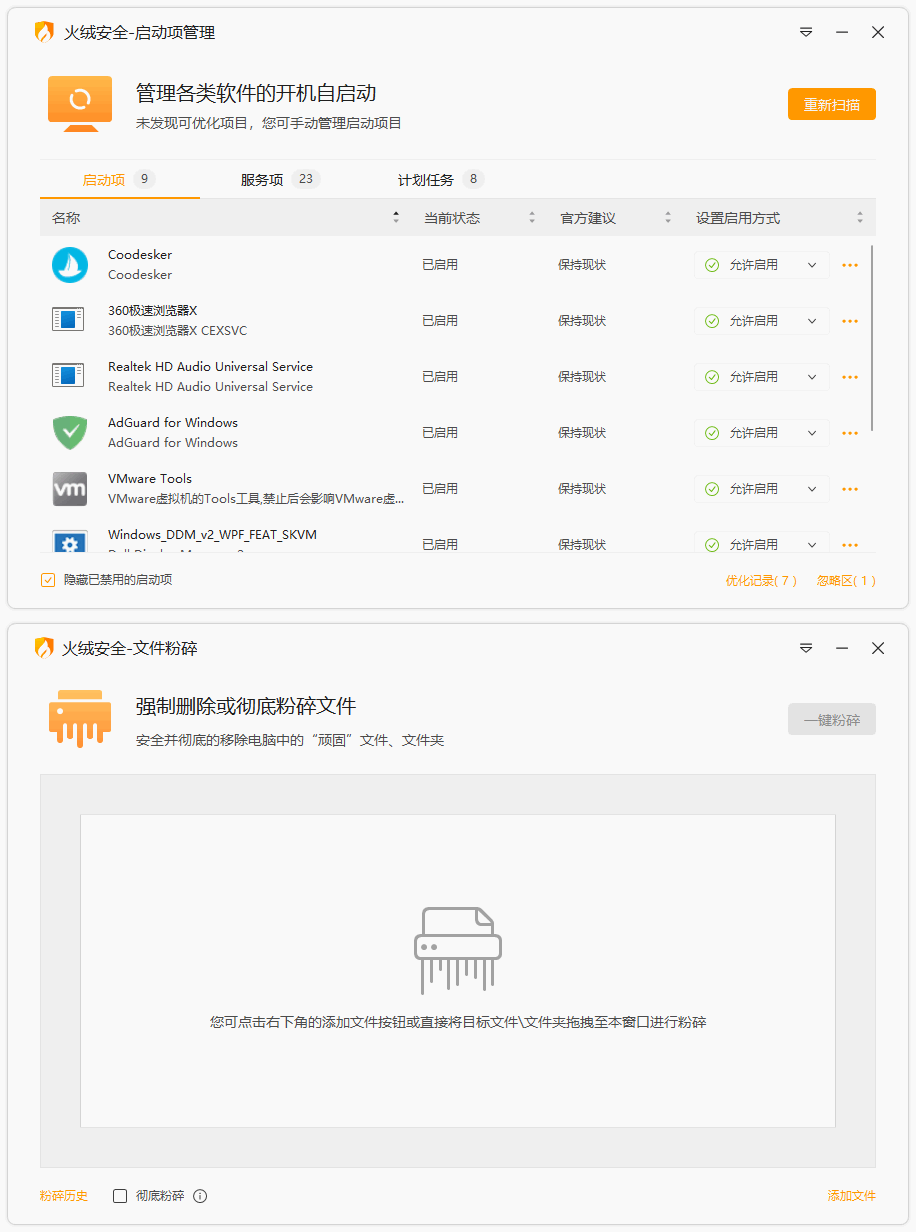
Task: Open more options for the Coodesker row
Action: (850, 265)
